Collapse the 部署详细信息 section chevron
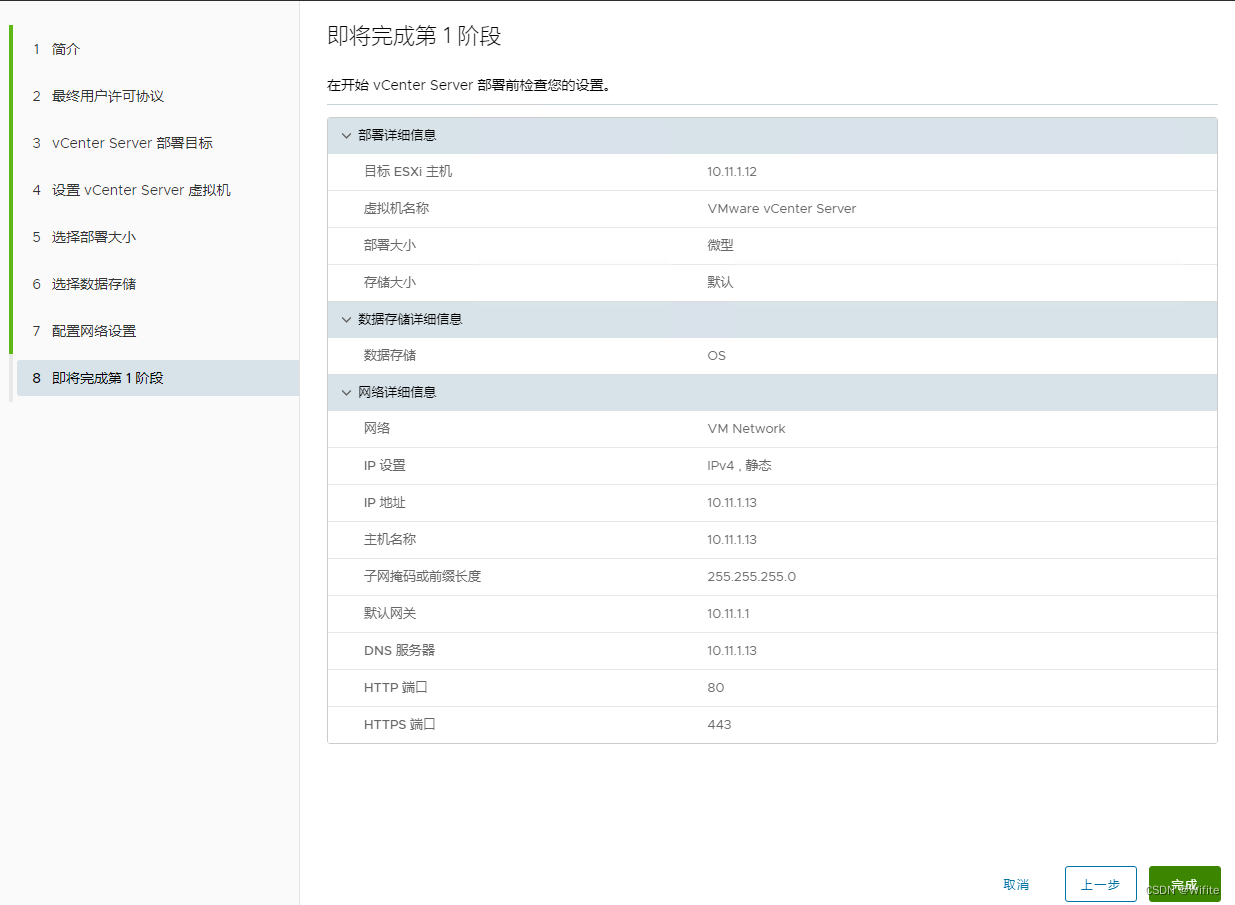1235x905 pixels. [347, 135]
